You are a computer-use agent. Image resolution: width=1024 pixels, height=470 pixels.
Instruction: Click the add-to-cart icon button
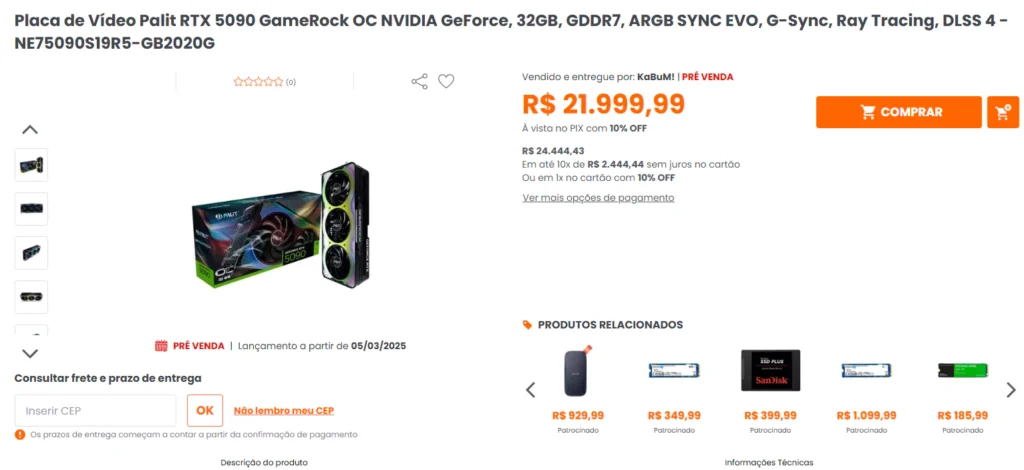tap(1002, 112)
